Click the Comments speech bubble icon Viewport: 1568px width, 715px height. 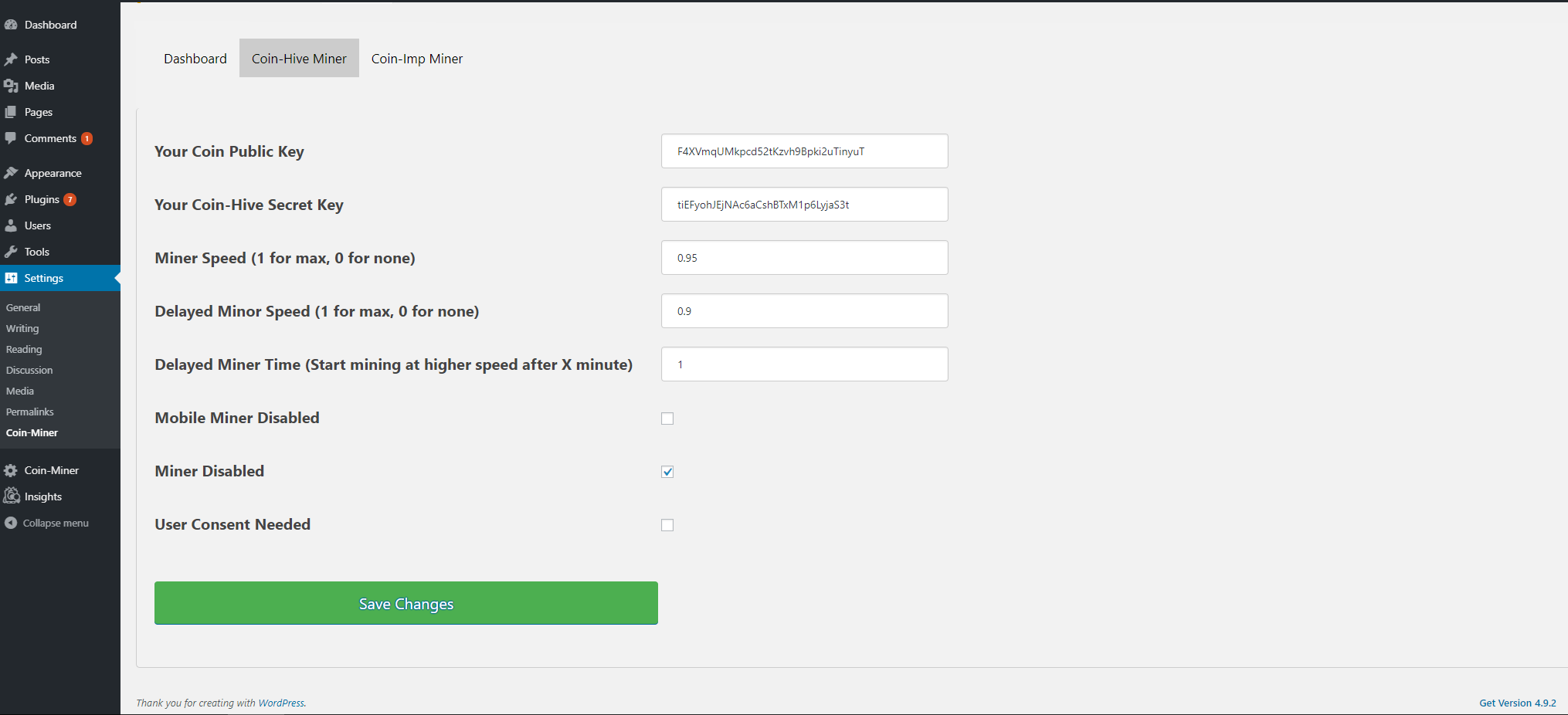coord(11,138)
